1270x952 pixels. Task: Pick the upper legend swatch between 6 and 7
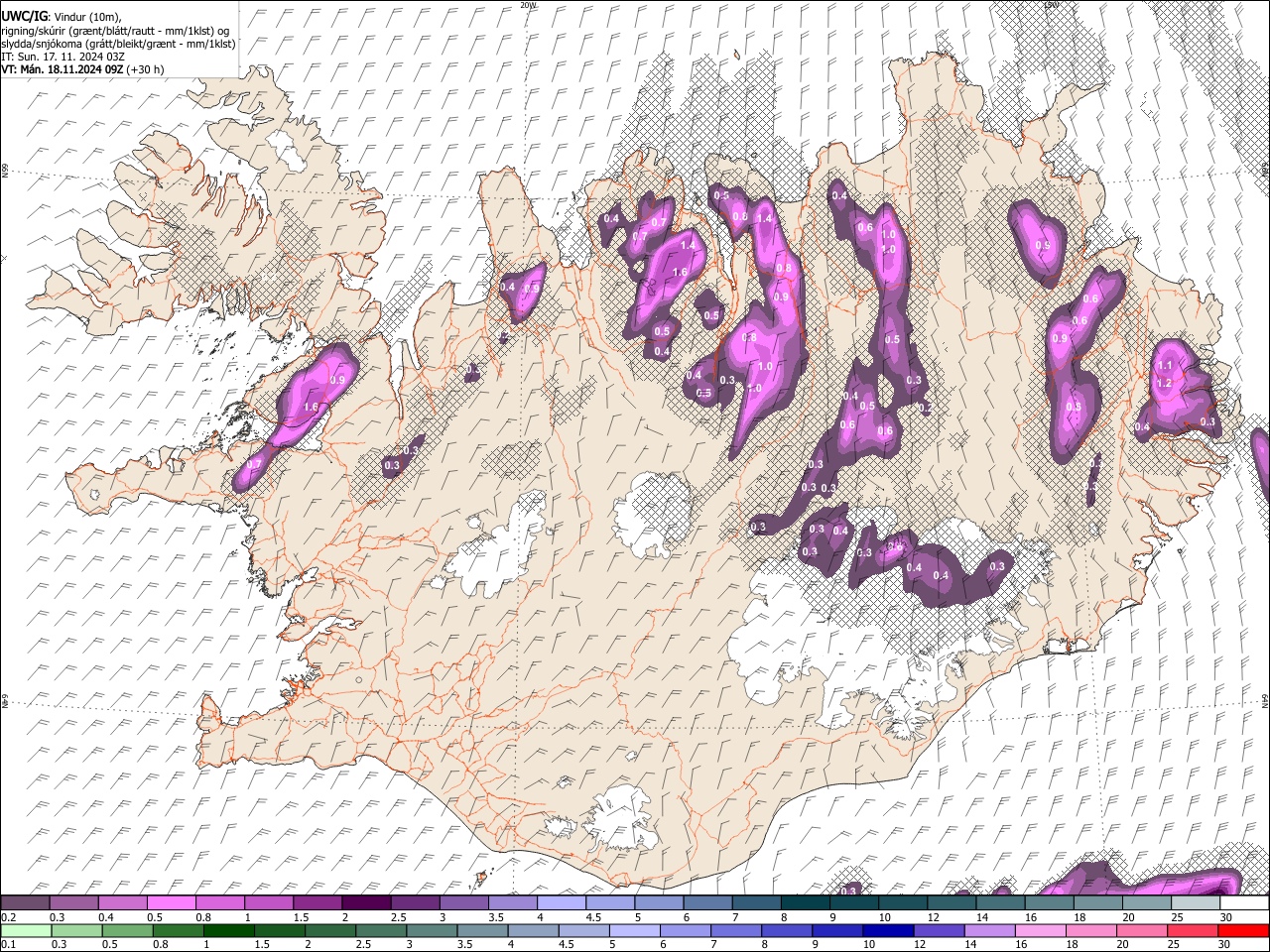point(705,902)
